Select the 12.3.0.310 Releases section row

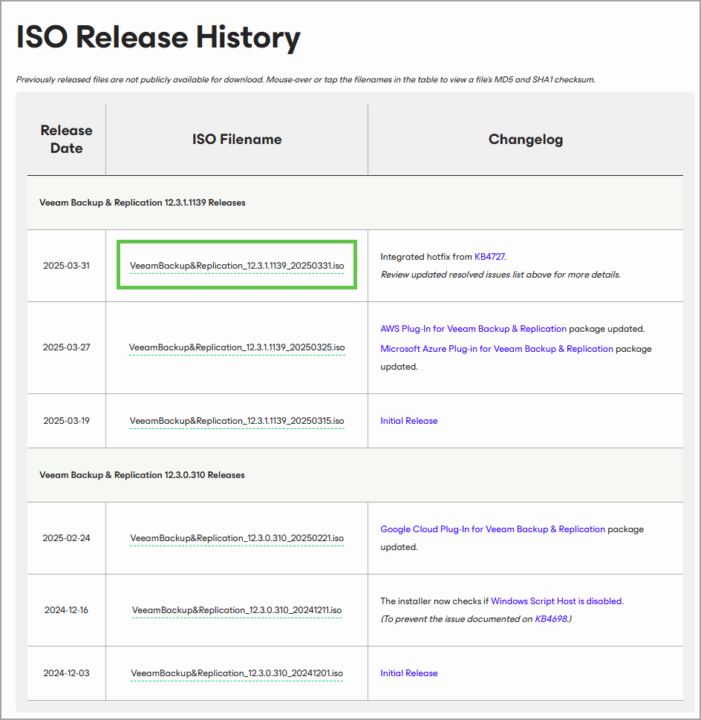coord(355,475)
